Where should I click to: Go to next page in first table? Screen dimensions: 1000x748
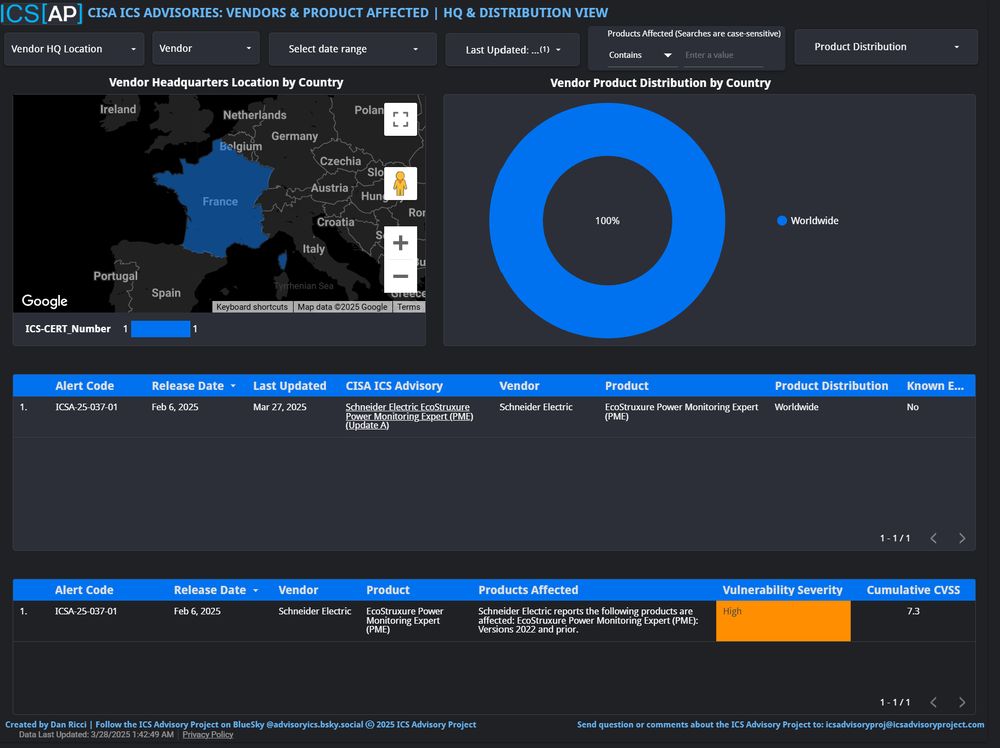962,538
